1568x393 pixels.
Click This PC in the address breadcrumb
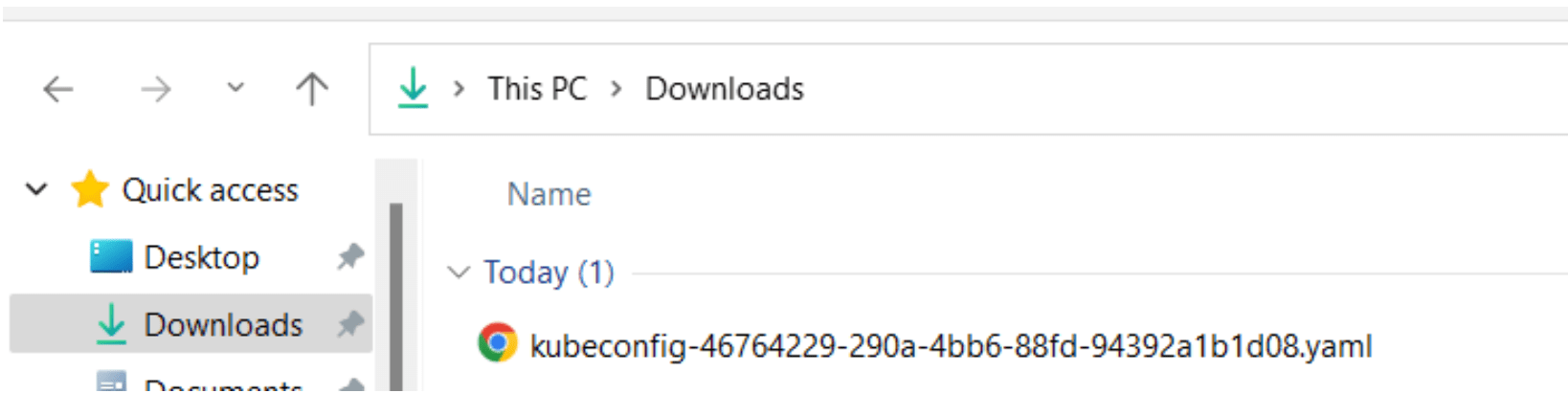(537, 89)
